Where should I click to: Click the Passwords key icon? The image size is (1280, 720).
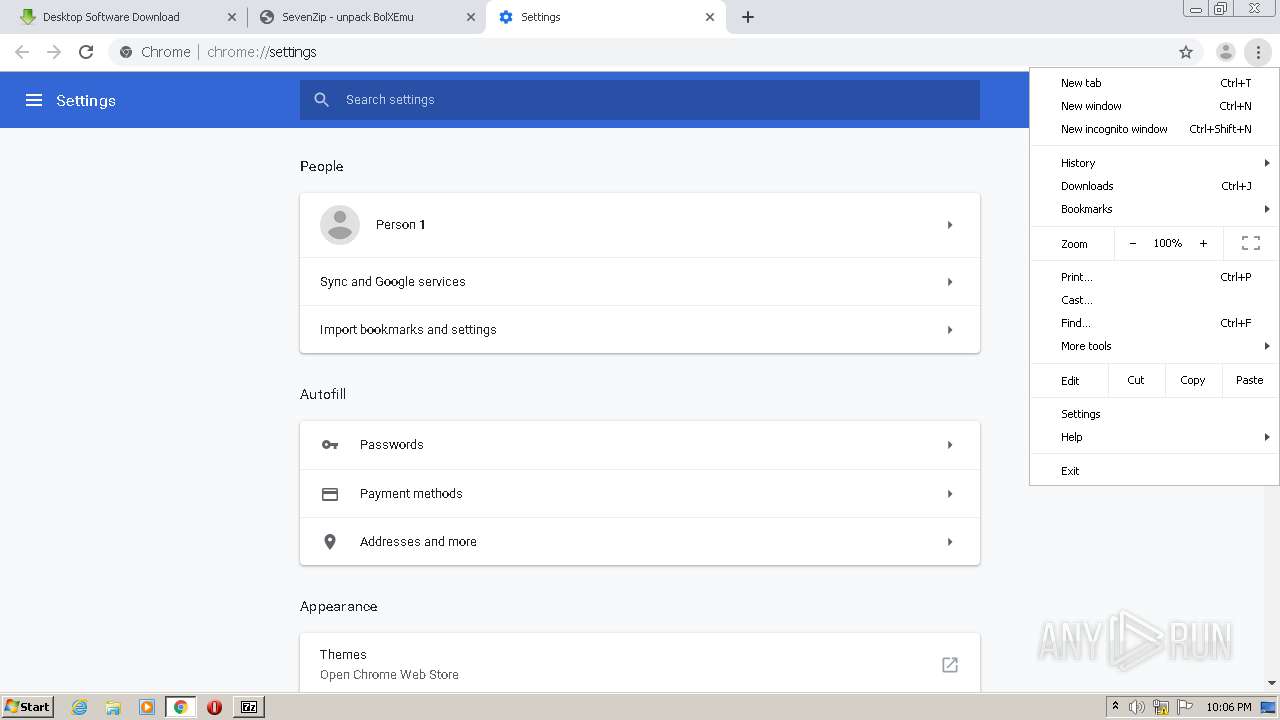330,445
